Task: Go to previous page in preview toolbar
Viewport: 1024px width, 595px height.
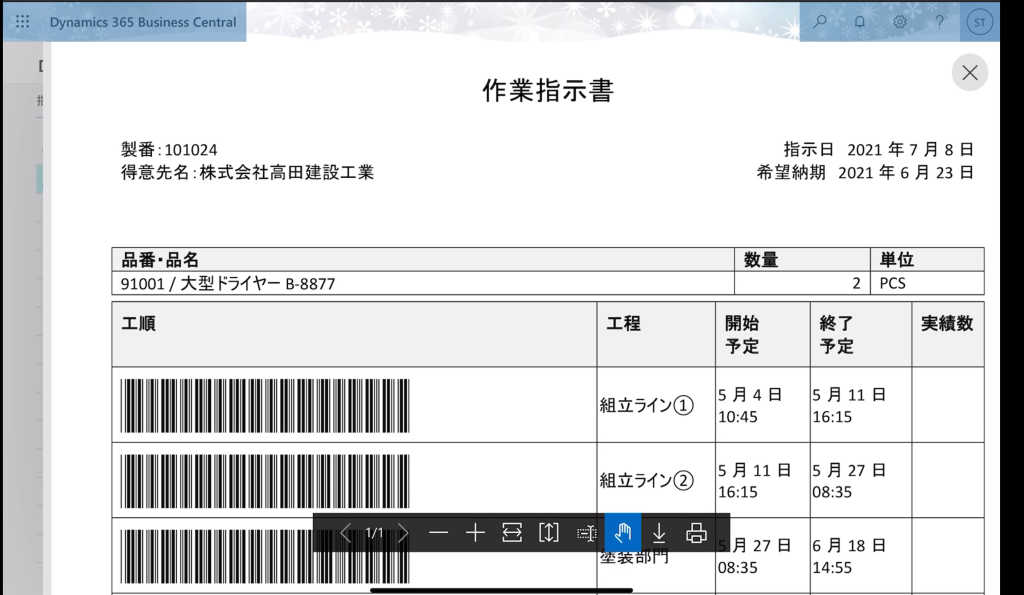Action: (345, 533)
